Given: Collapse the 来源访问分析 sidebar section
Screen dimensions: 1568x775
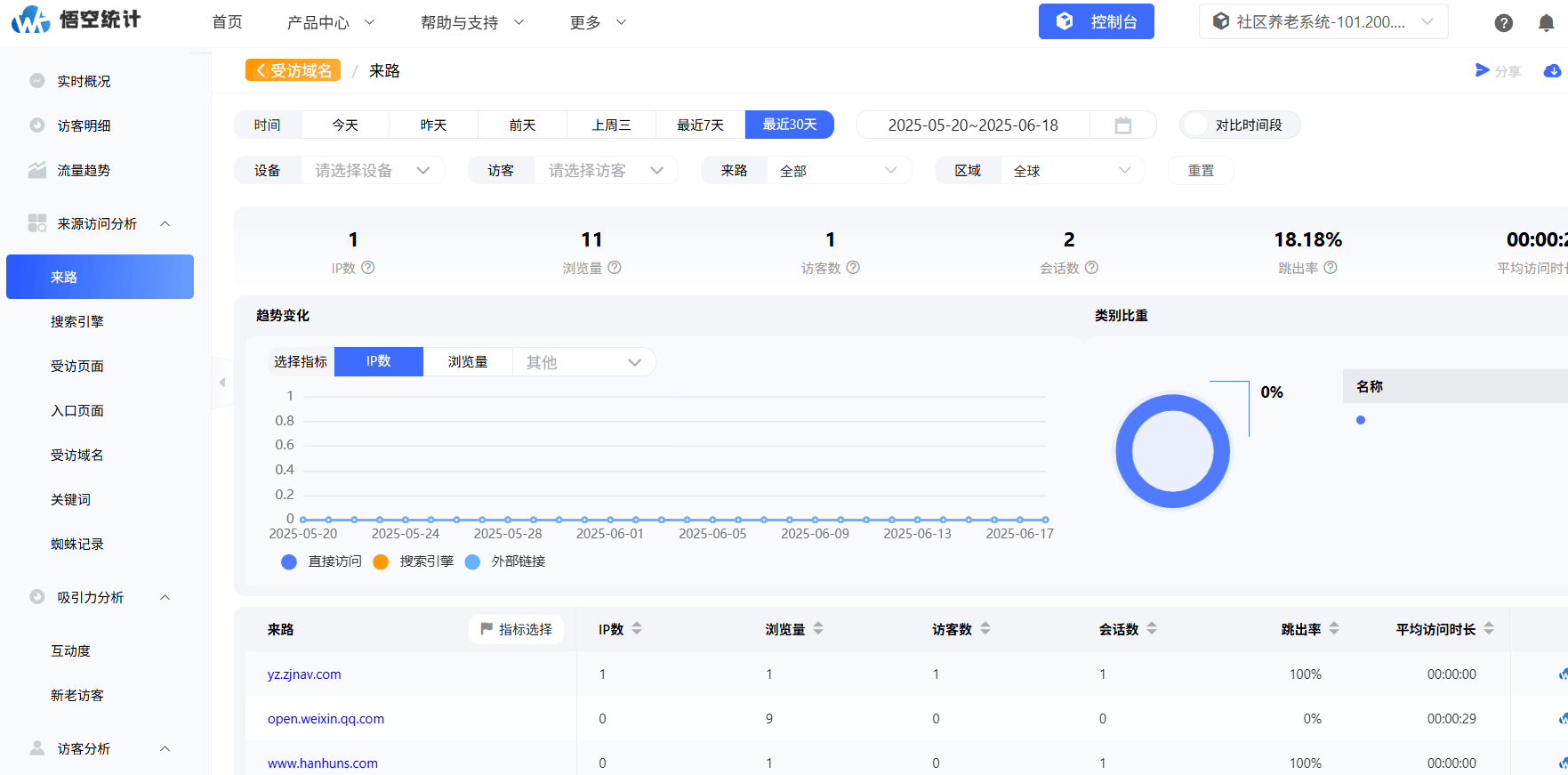Looking at the screenshot, I should pos(165,223).
